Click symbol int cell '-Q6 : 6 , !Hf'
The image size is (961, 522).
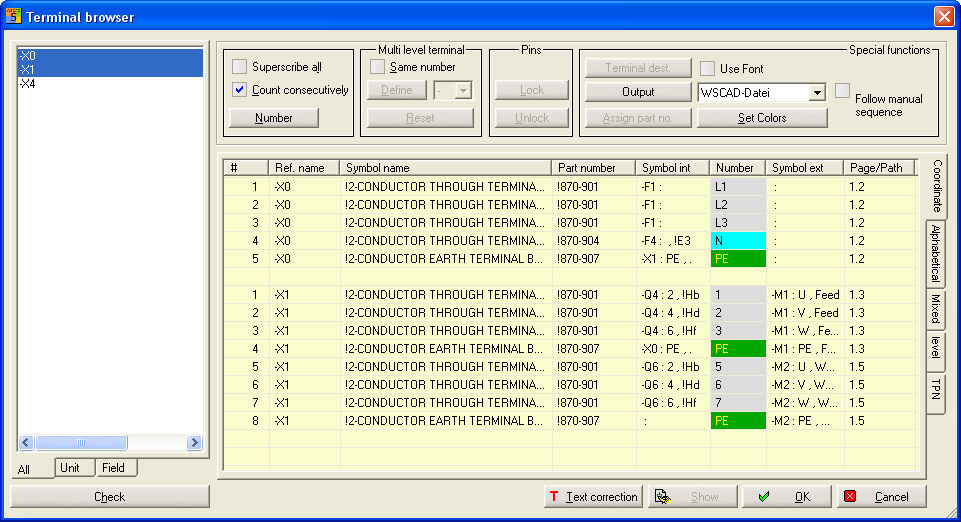tap(672, 403)
